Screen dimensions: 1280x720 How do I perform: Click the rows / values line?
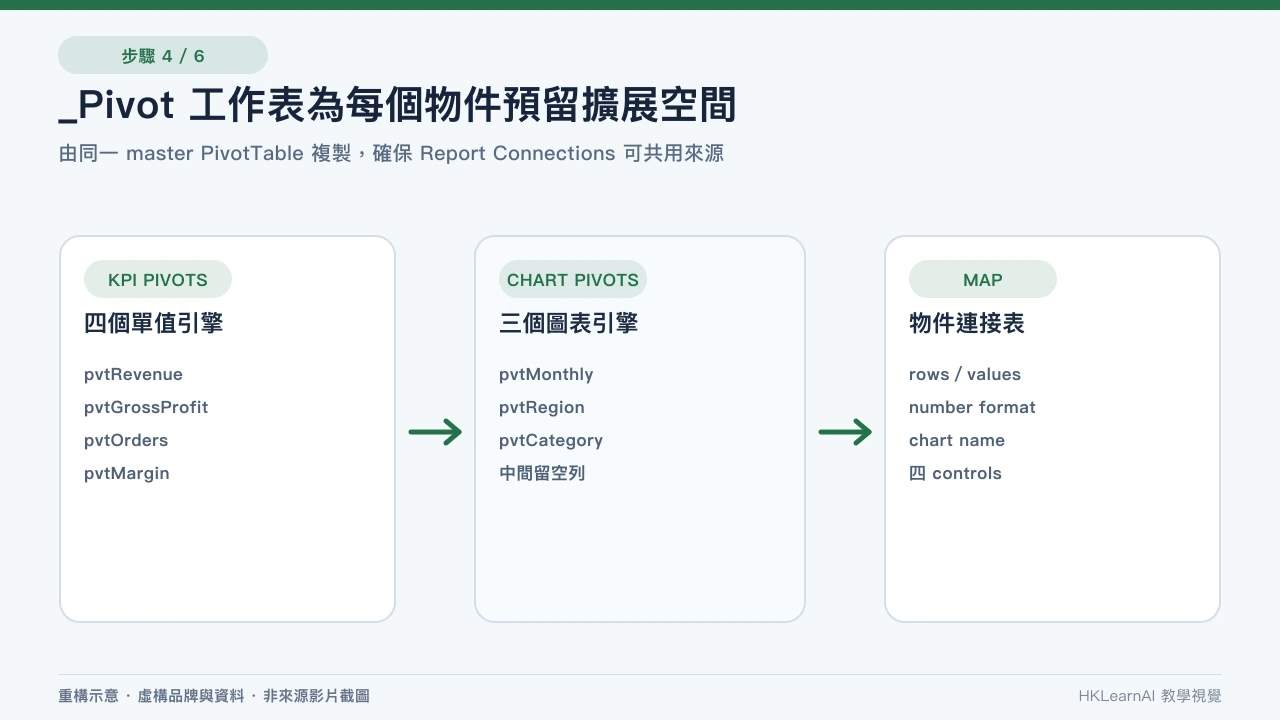[965, 374]
